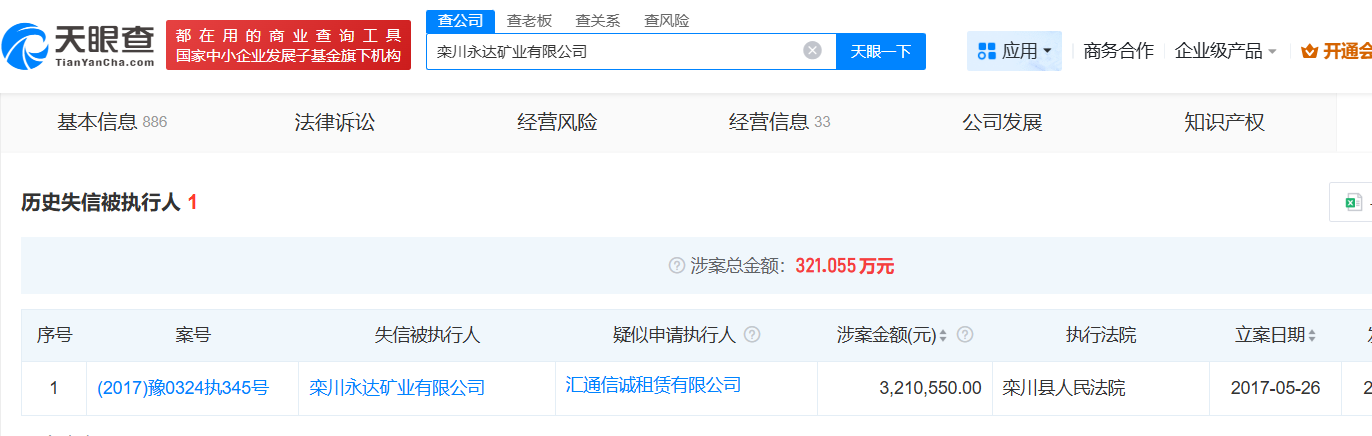Expand the 应用 dropdown arrow
This screenshot has width=1372, height=436.
click(1047, 51)
